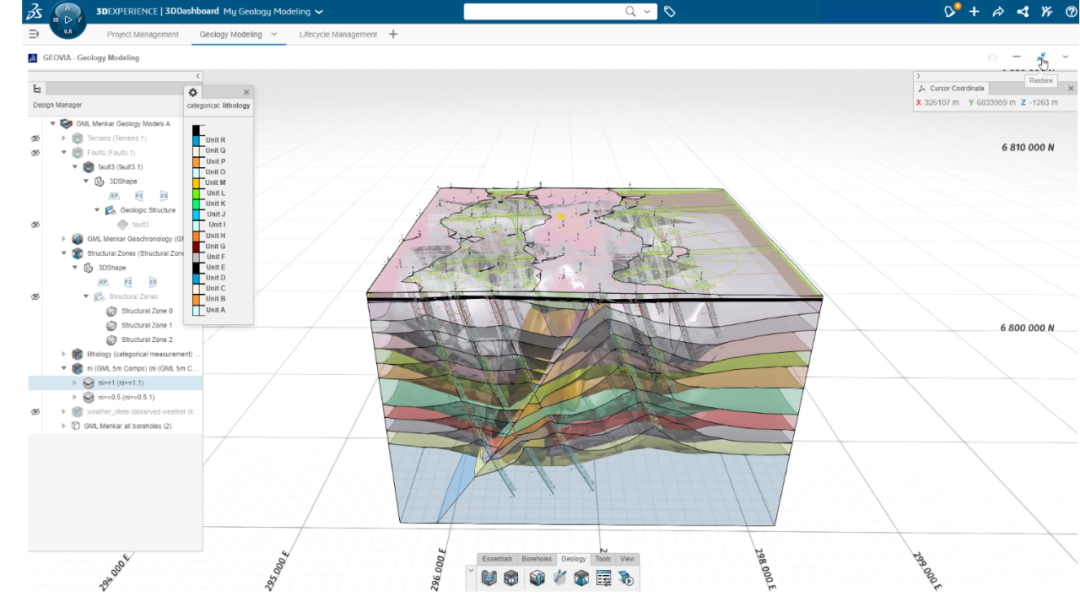Toggle visibility eye for Faults node
Image resolution: width=1080 pixels, height=597 pixels.
click(35, 153)
